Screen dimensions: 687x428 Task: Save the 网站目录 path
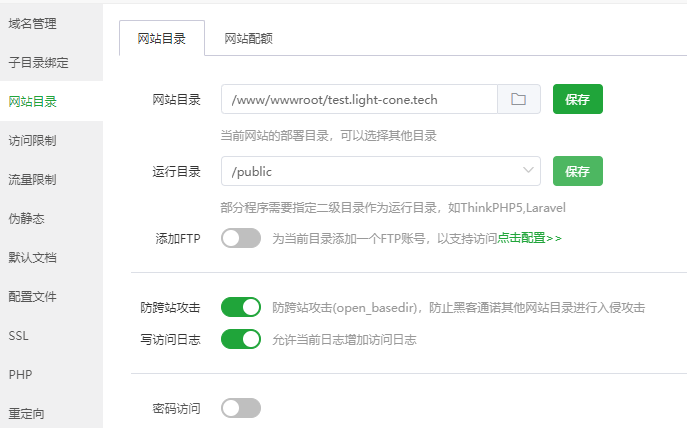(x=577, y=100)
